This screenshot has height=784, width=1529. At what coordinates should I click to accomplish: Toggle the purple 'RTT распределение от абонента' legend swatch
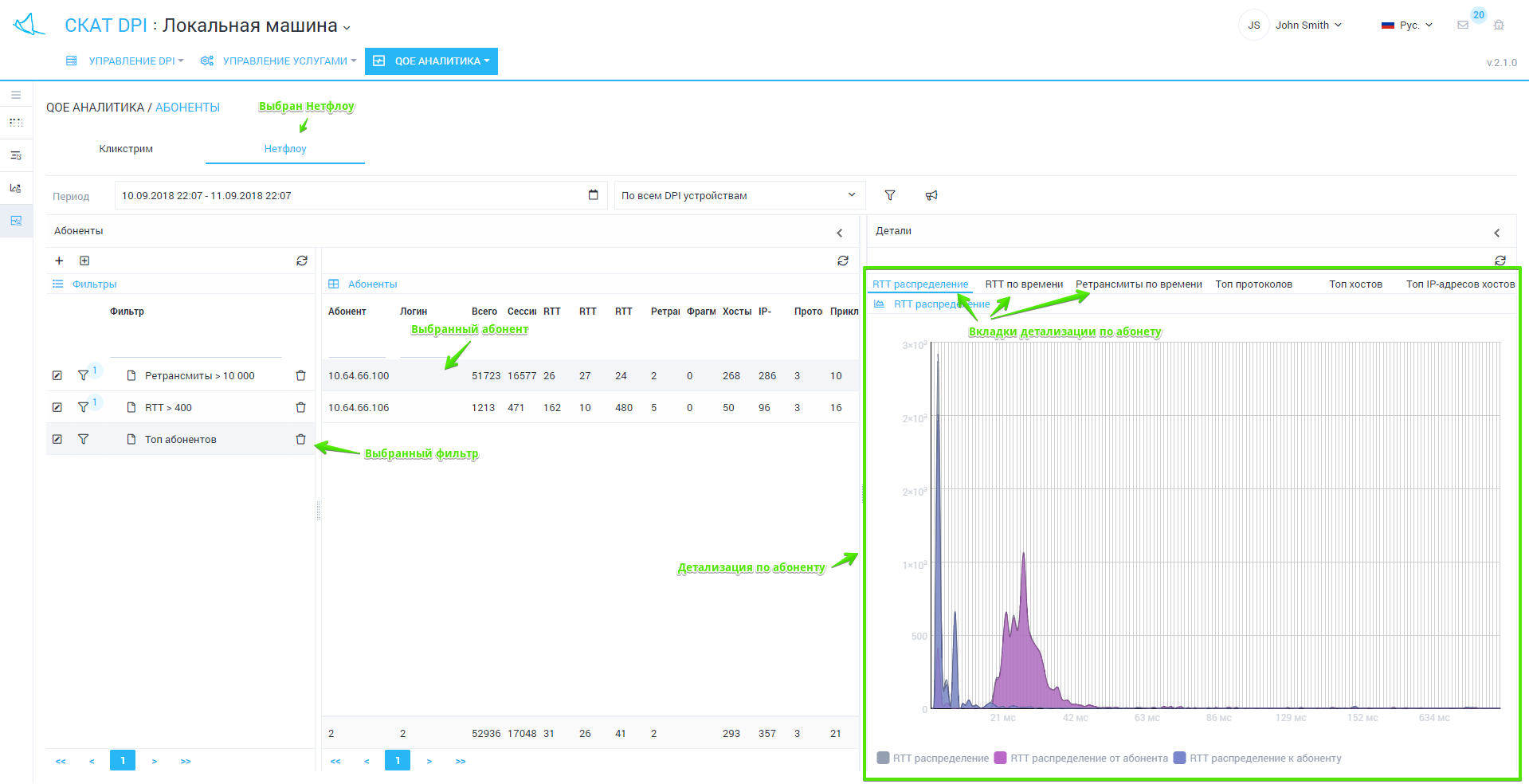[x=1000, y=758]
